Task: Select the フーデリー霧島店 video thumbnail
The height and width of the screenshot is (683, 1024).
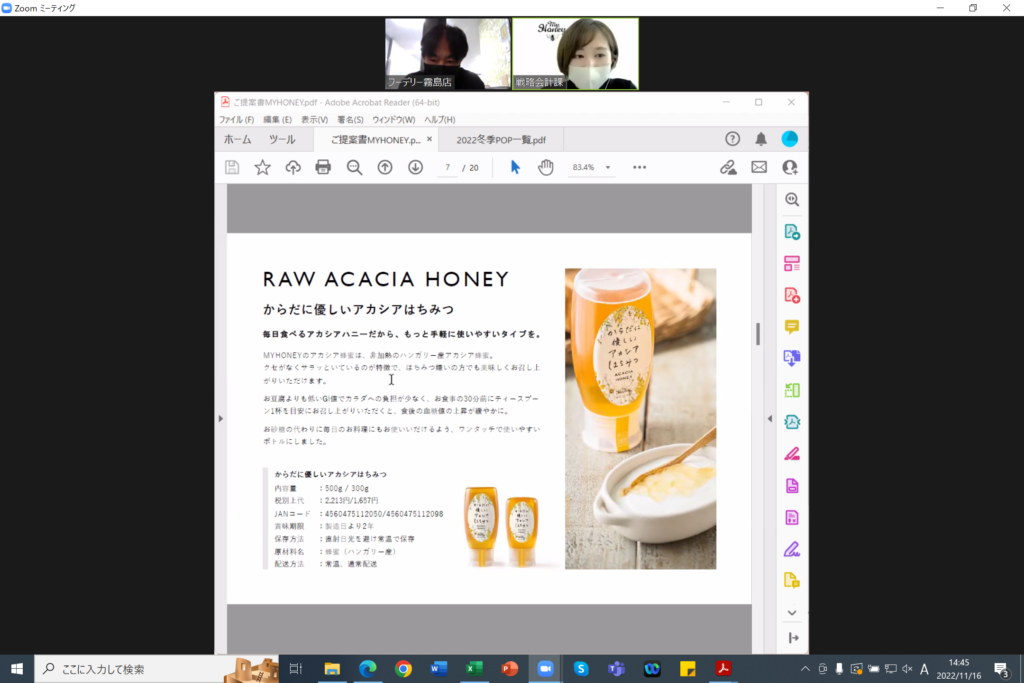Action: (x=447, y=54)
